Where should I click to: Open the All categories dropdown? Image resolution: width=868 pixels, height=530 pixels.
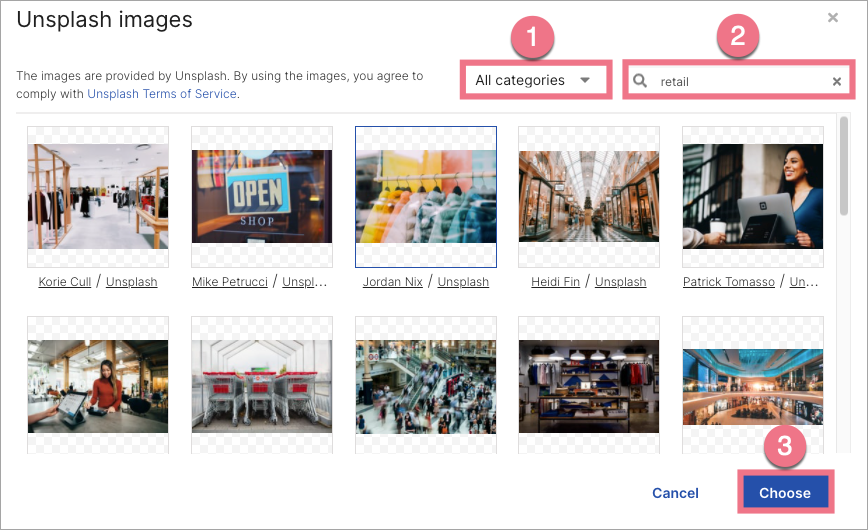(534, 80)
